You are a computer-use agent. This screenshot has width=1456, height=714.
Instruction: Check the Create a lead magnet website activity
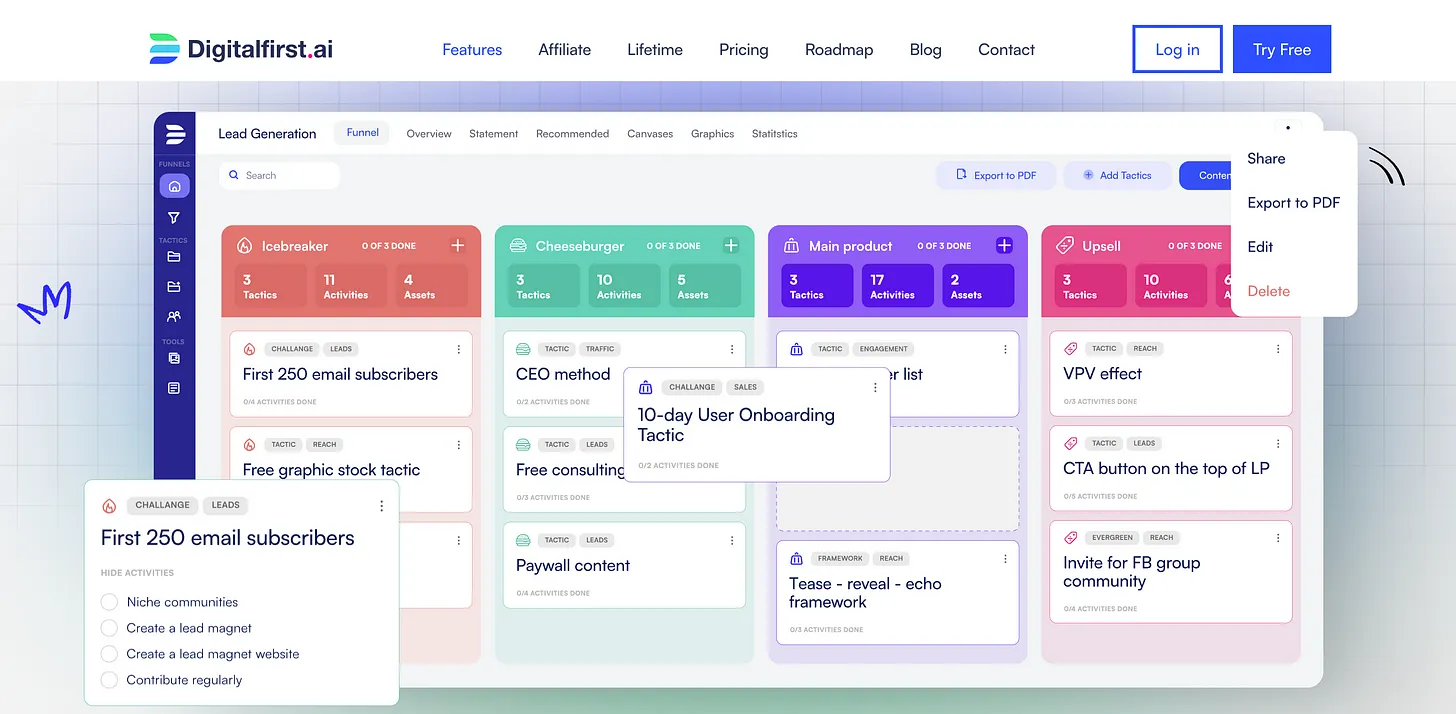click(109, 654)
